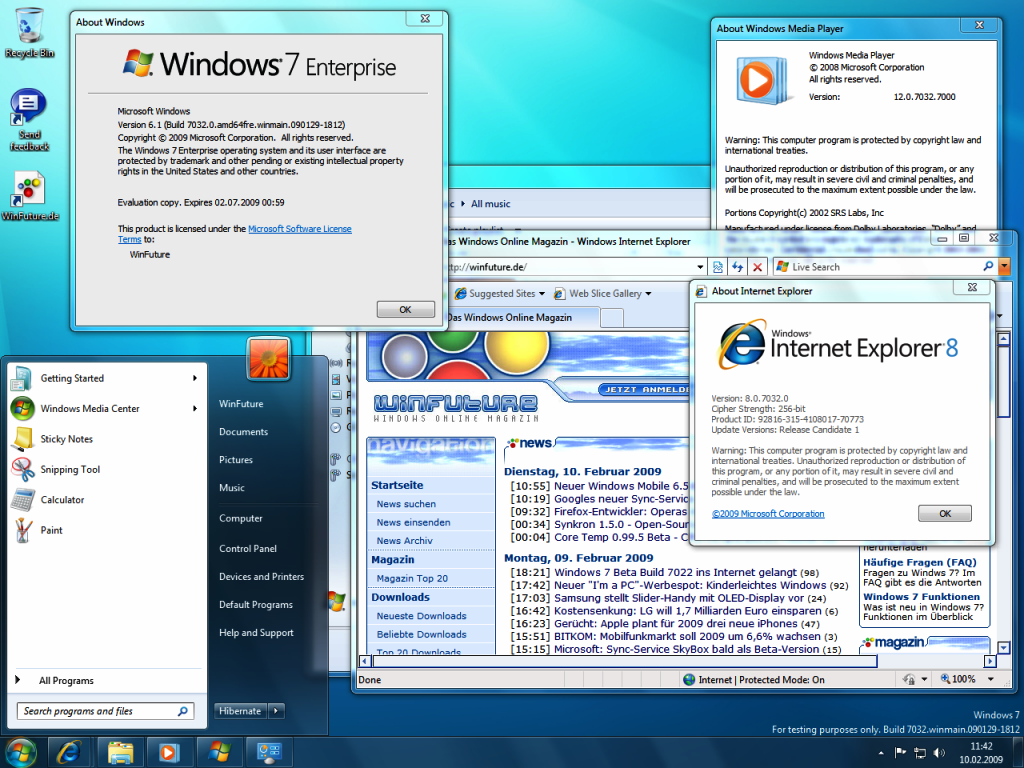Open search provider dropdown in IE

pos(1004,266)
